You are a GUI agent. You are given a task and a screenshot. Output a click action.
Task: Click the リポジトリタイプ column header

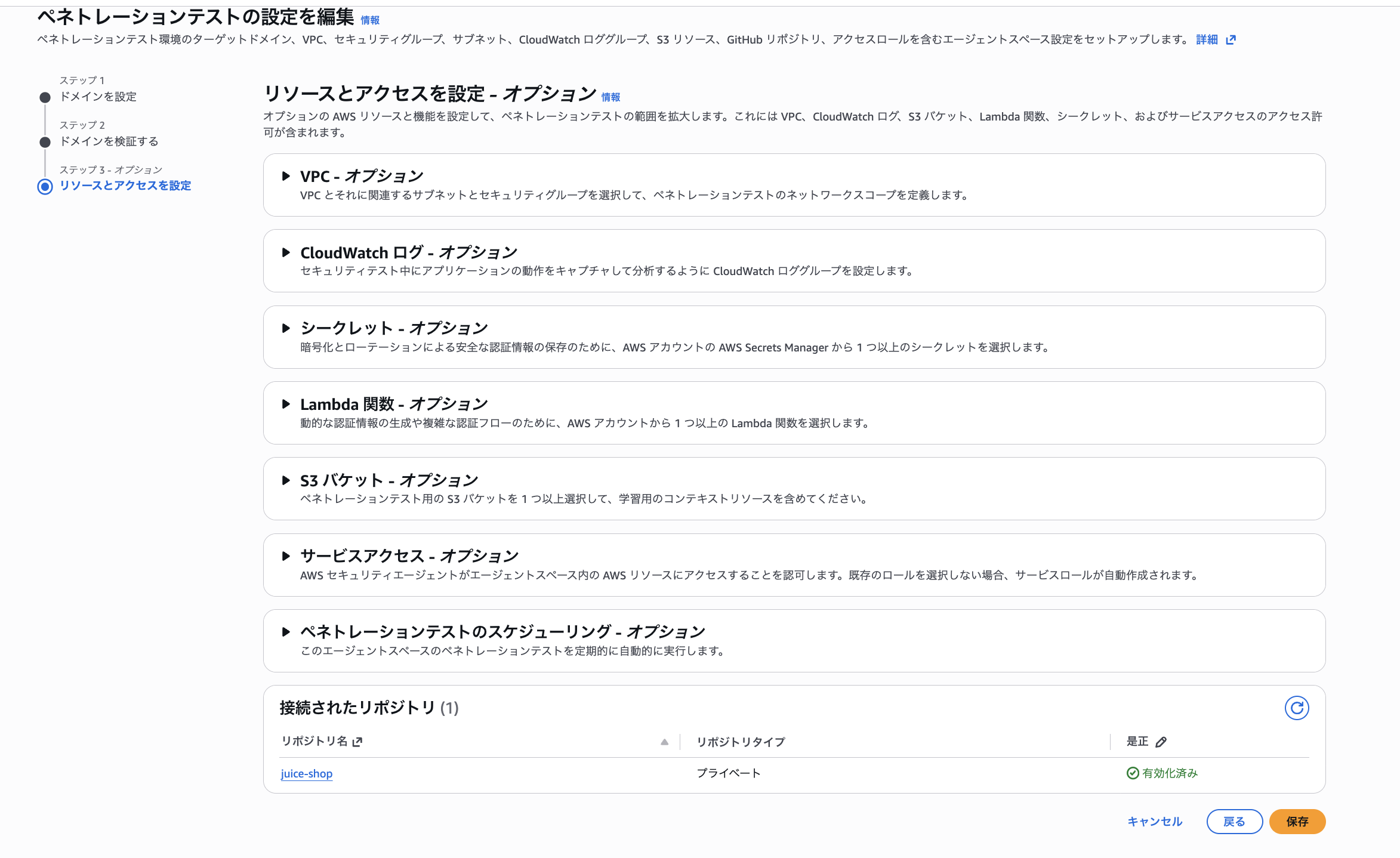[741, 742]
